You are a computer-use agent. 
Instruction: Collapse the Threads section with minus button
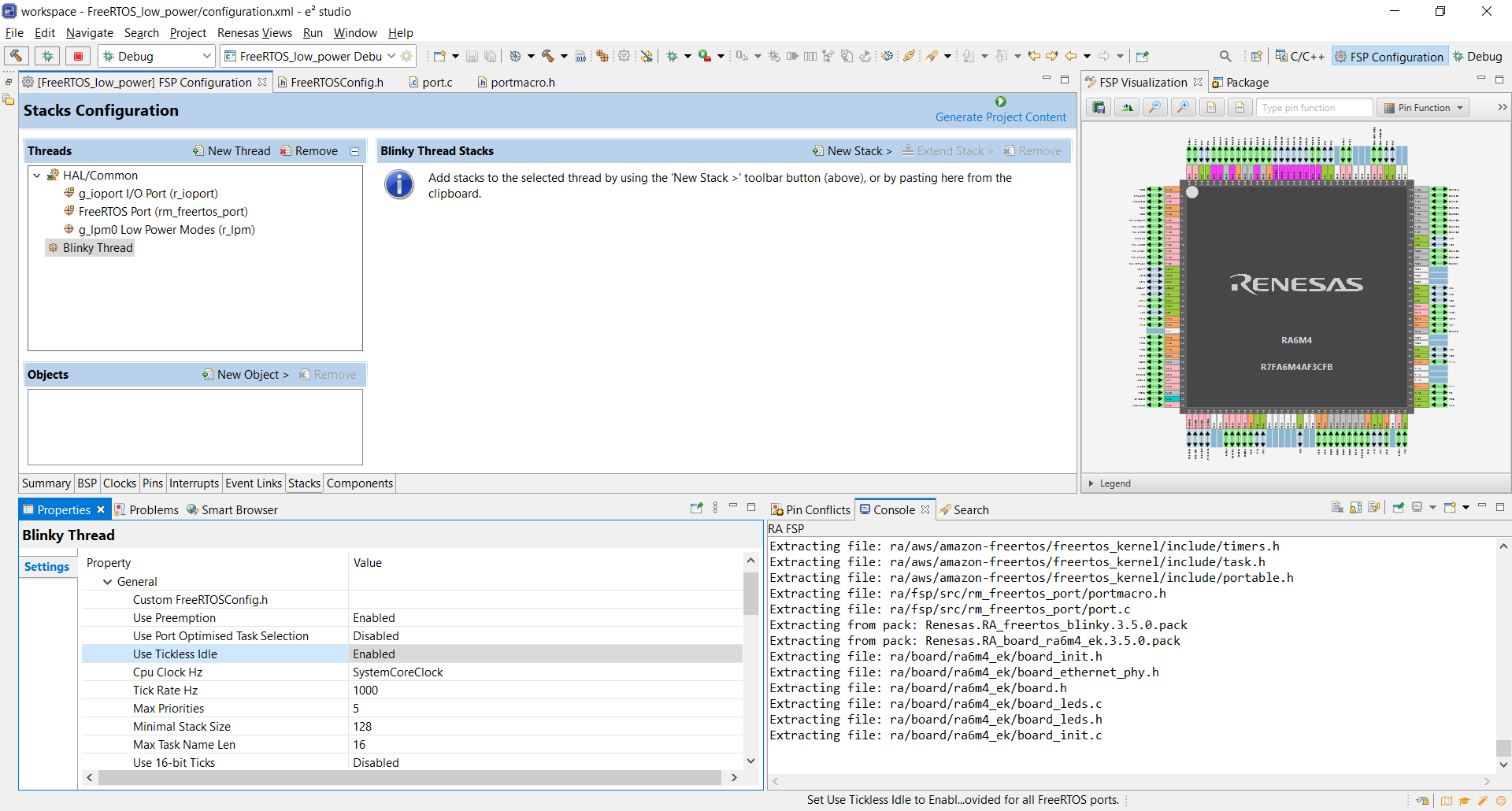point(354,151)
